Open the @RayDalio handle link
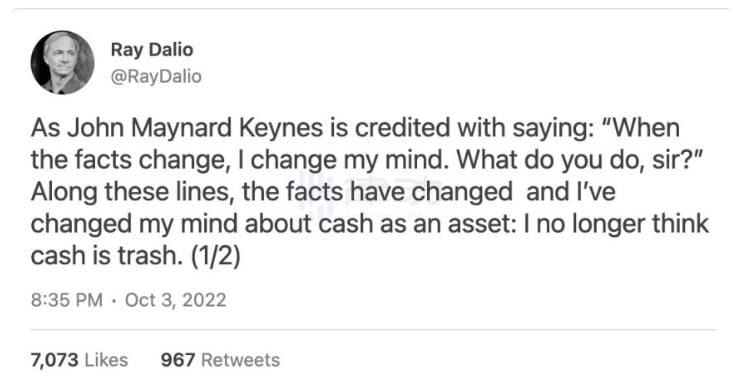 pyautogui.click(x=156, y=76)
